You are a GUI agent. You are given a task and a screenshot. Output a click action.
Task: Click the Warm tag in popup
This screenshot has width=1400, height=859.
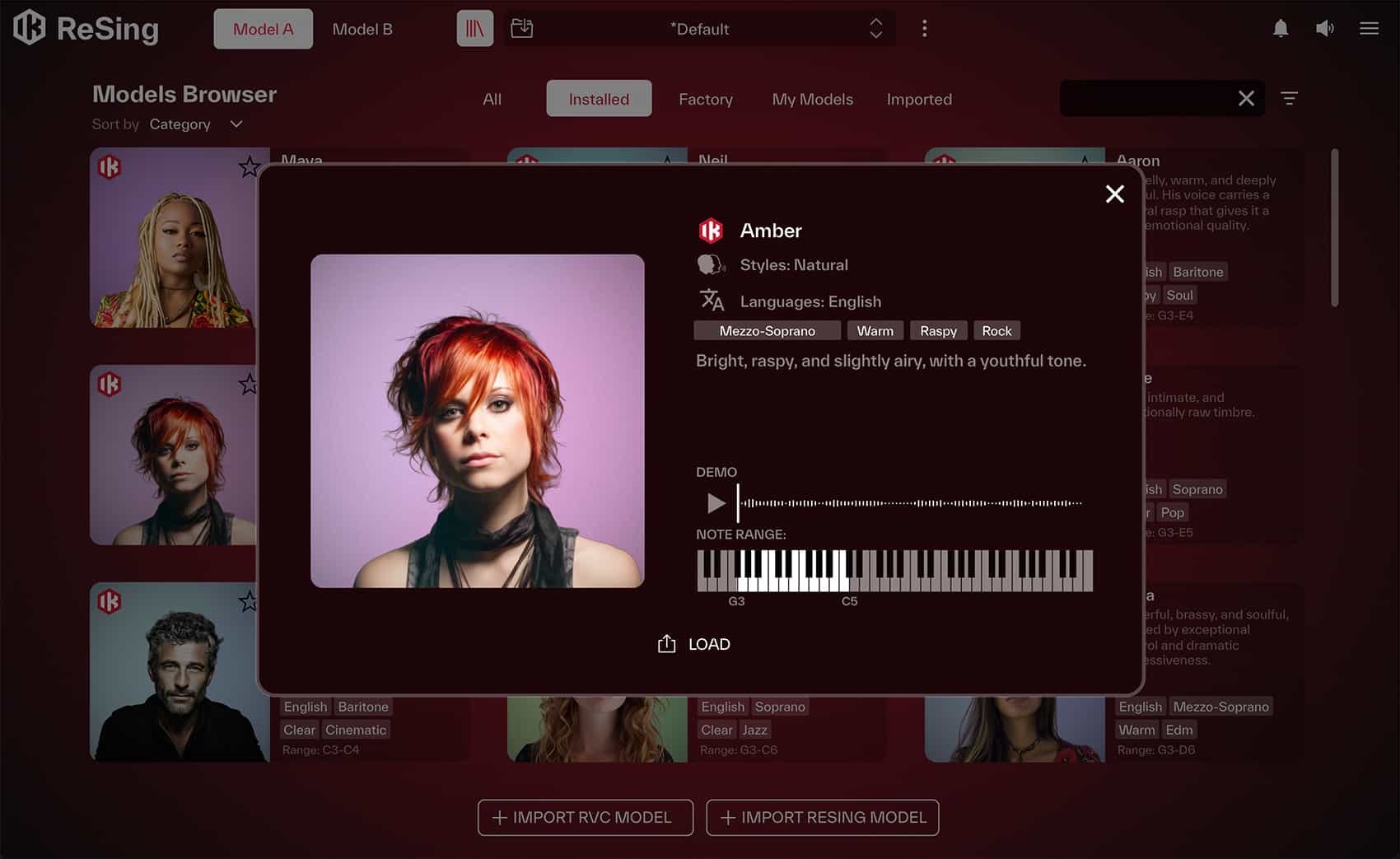coord(875,331)
